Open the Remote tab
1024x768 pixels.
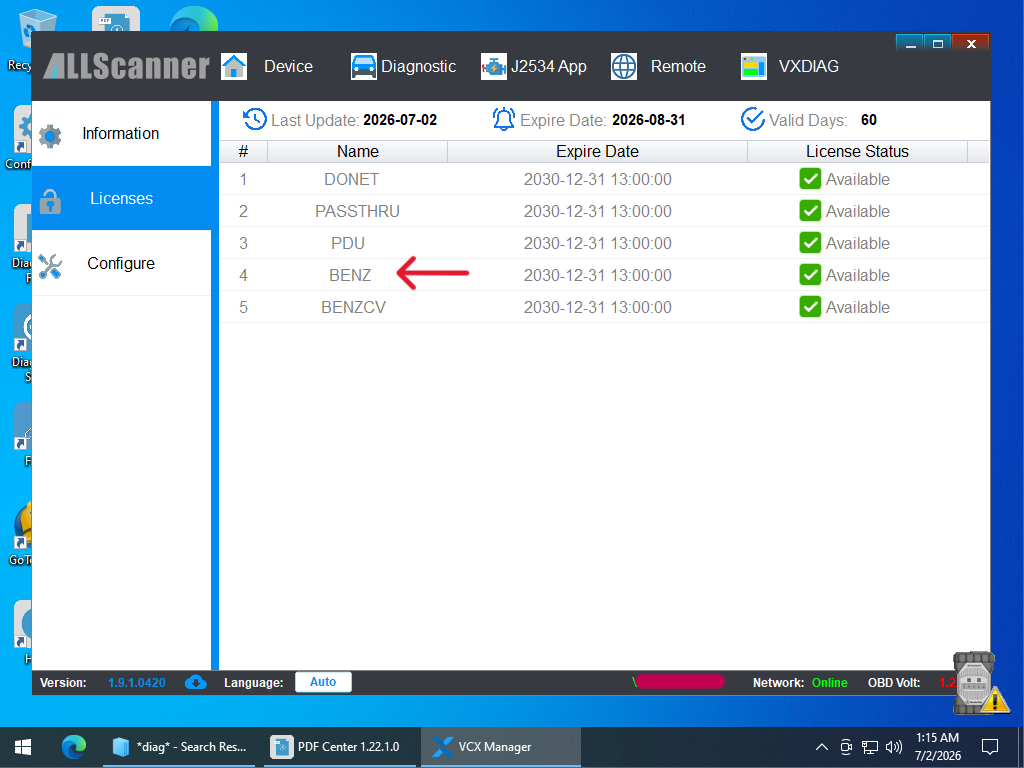pyautogui.click(x=678, y=67)
